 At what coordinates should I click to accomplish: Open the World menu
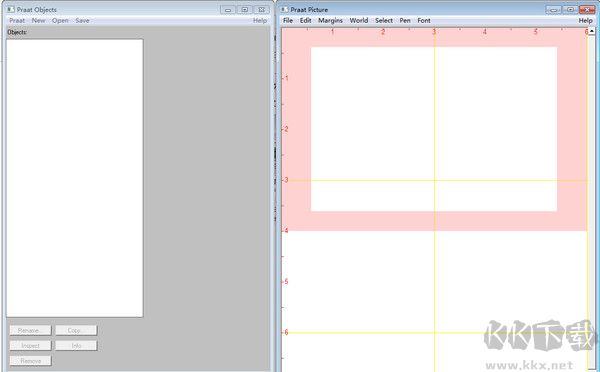[359, 21]
